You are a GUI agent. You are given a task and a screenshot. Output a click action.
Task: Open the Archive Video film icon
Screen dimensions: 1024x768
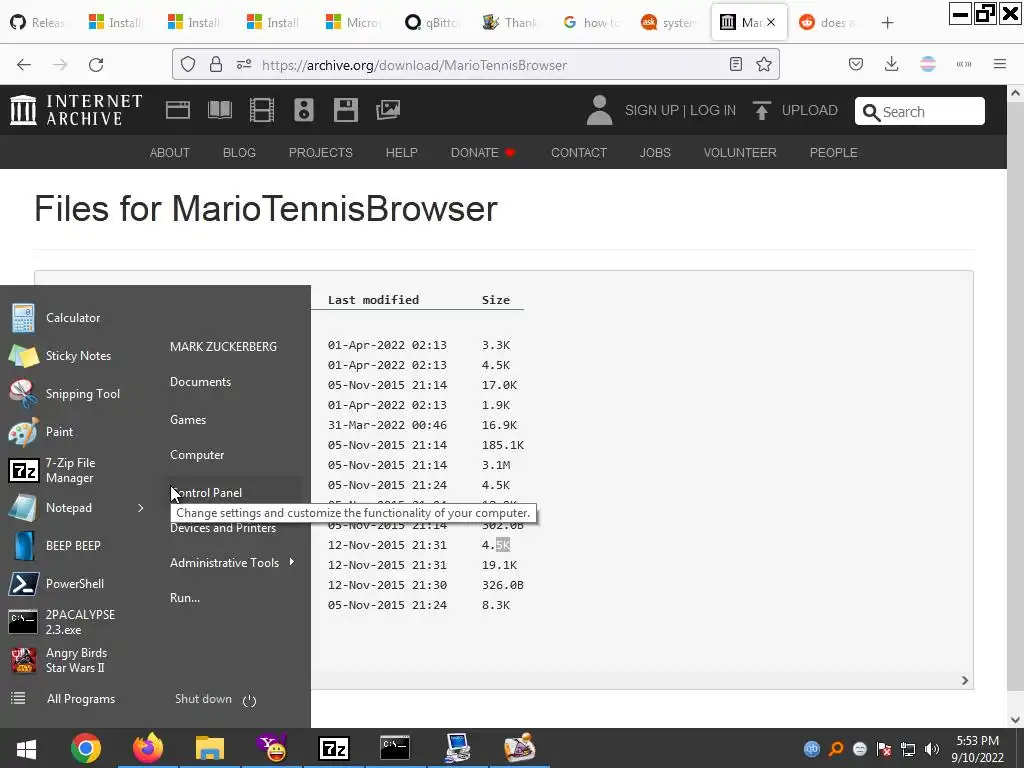click(x=262, y=110)
